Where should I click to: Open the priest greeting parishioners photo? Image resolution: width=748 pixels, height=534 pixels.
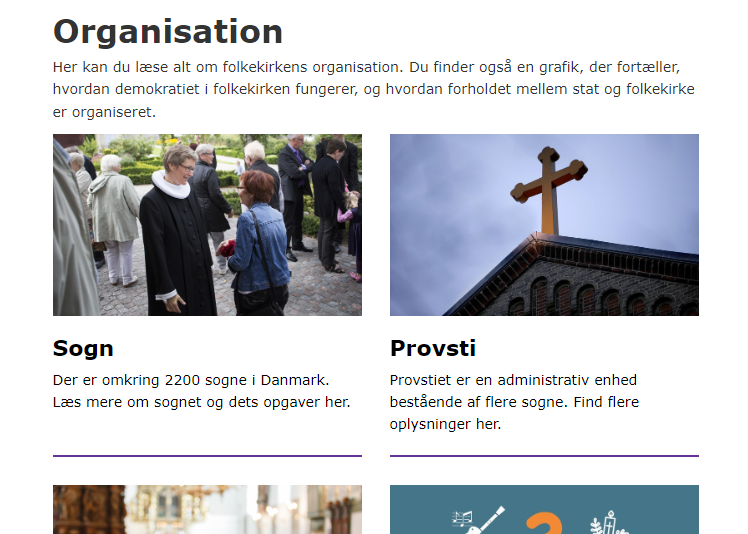point(207,225)
